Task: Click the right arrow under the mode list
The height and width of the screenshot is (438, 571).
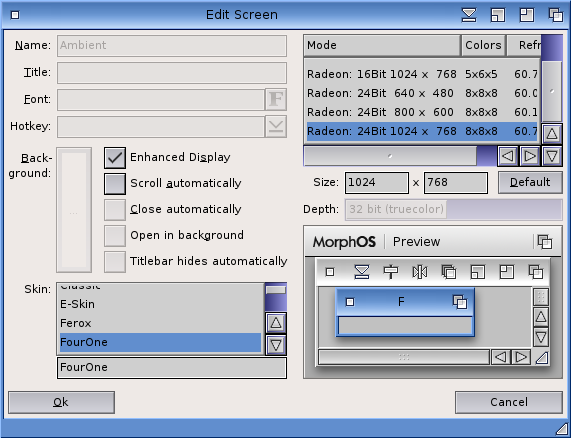Action: coord(530,156)
